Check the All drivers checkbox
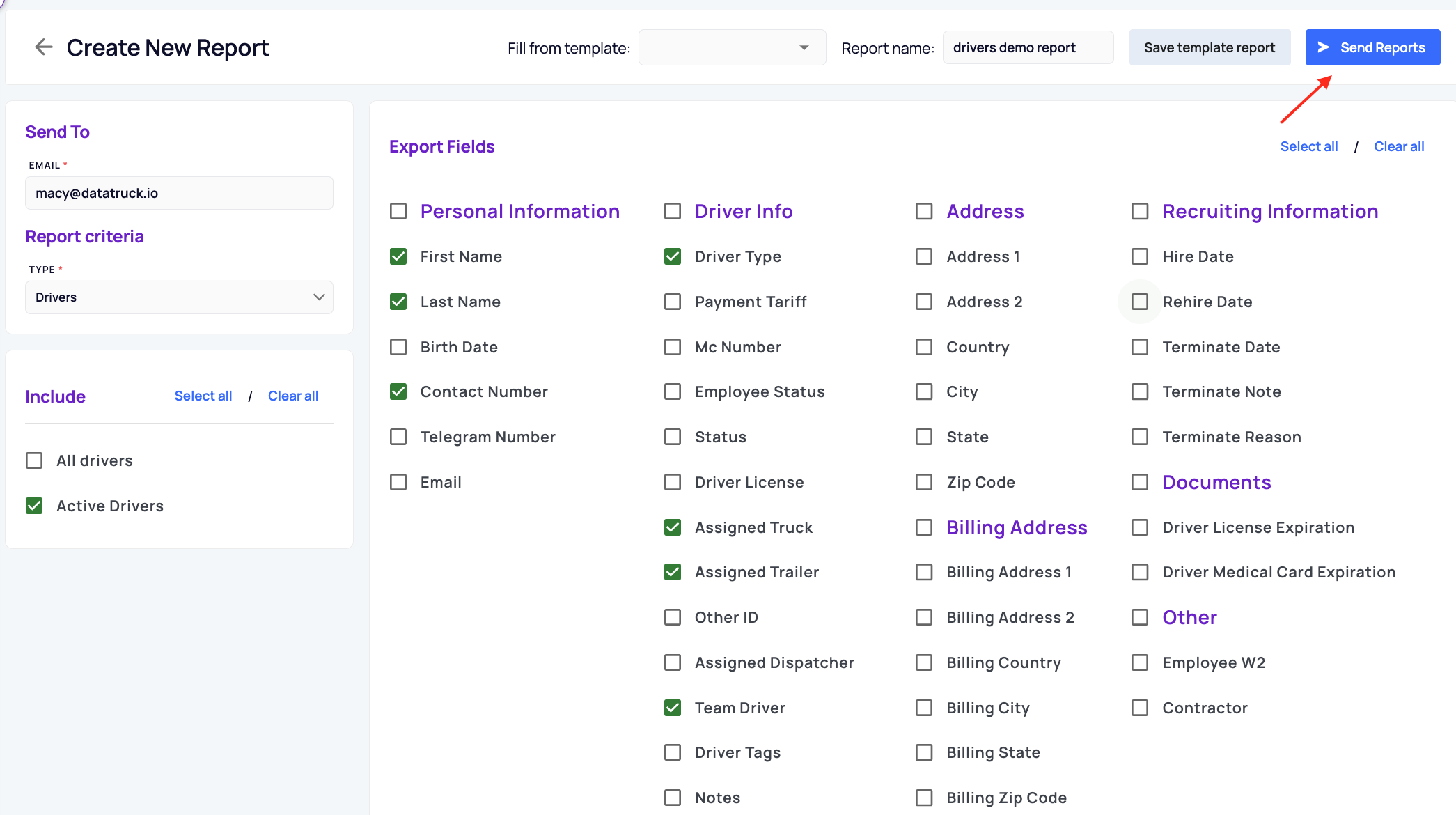This screenshot has height=815, width=1456. click(34, 460)
